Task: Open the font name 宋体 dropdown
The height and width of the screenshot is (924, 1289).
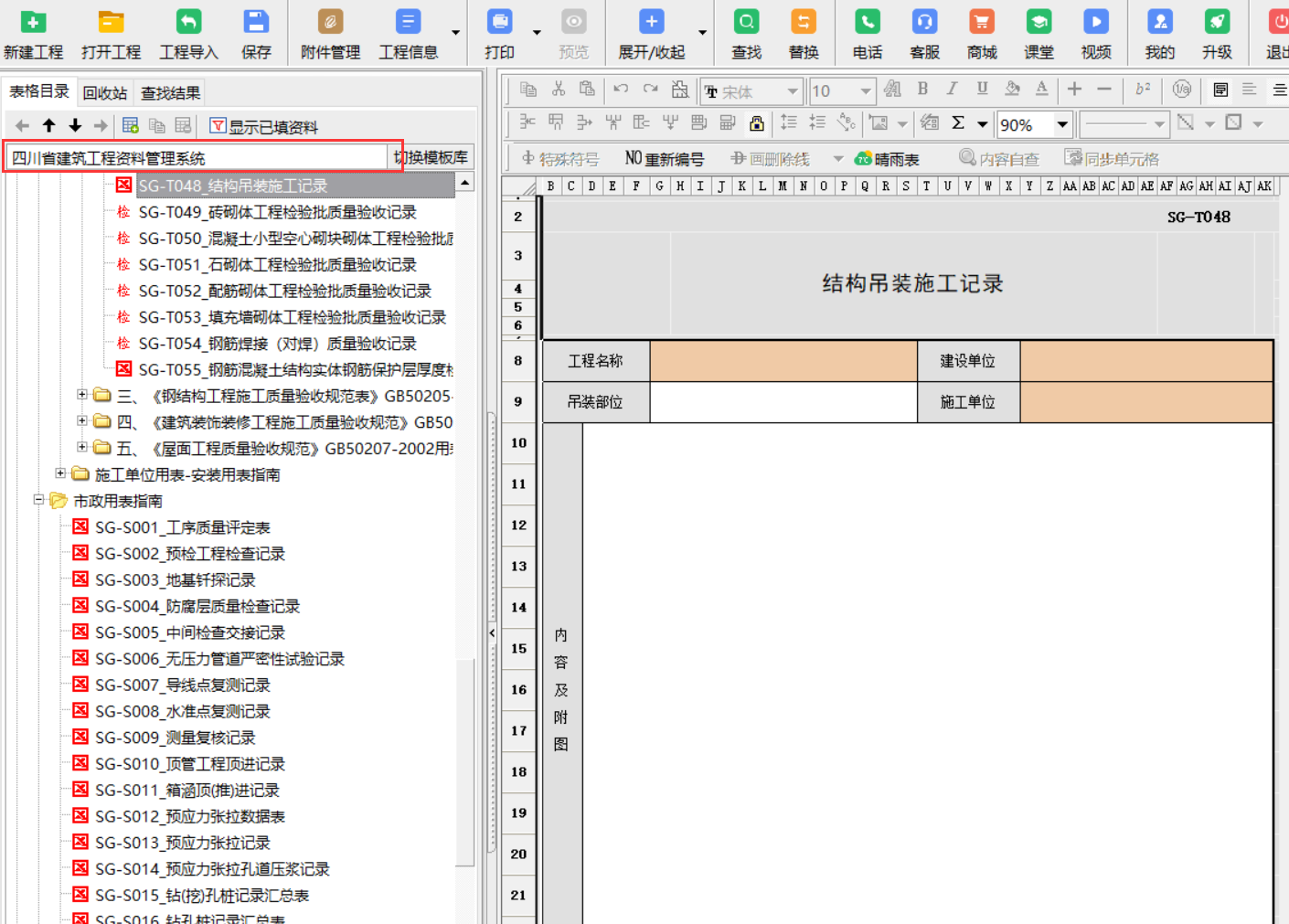Action: click(793, 91)
